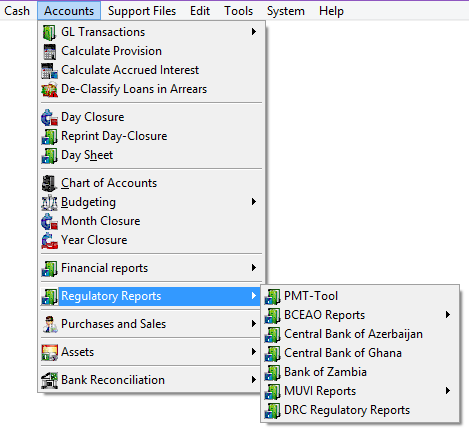Open the Support Files menu
Image resolution: width=469 pixels, height=434 pixels.
[x=142, y=11]
